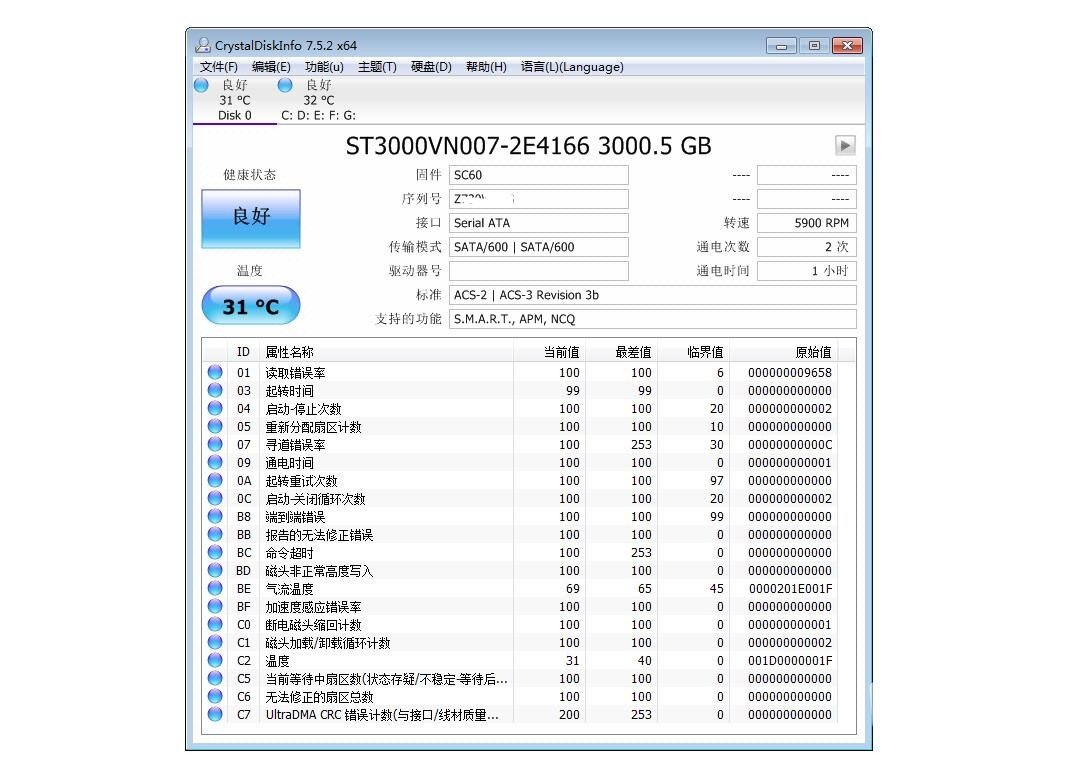
Task: Open the 文件(F) menu
Action: coord(218,67)
